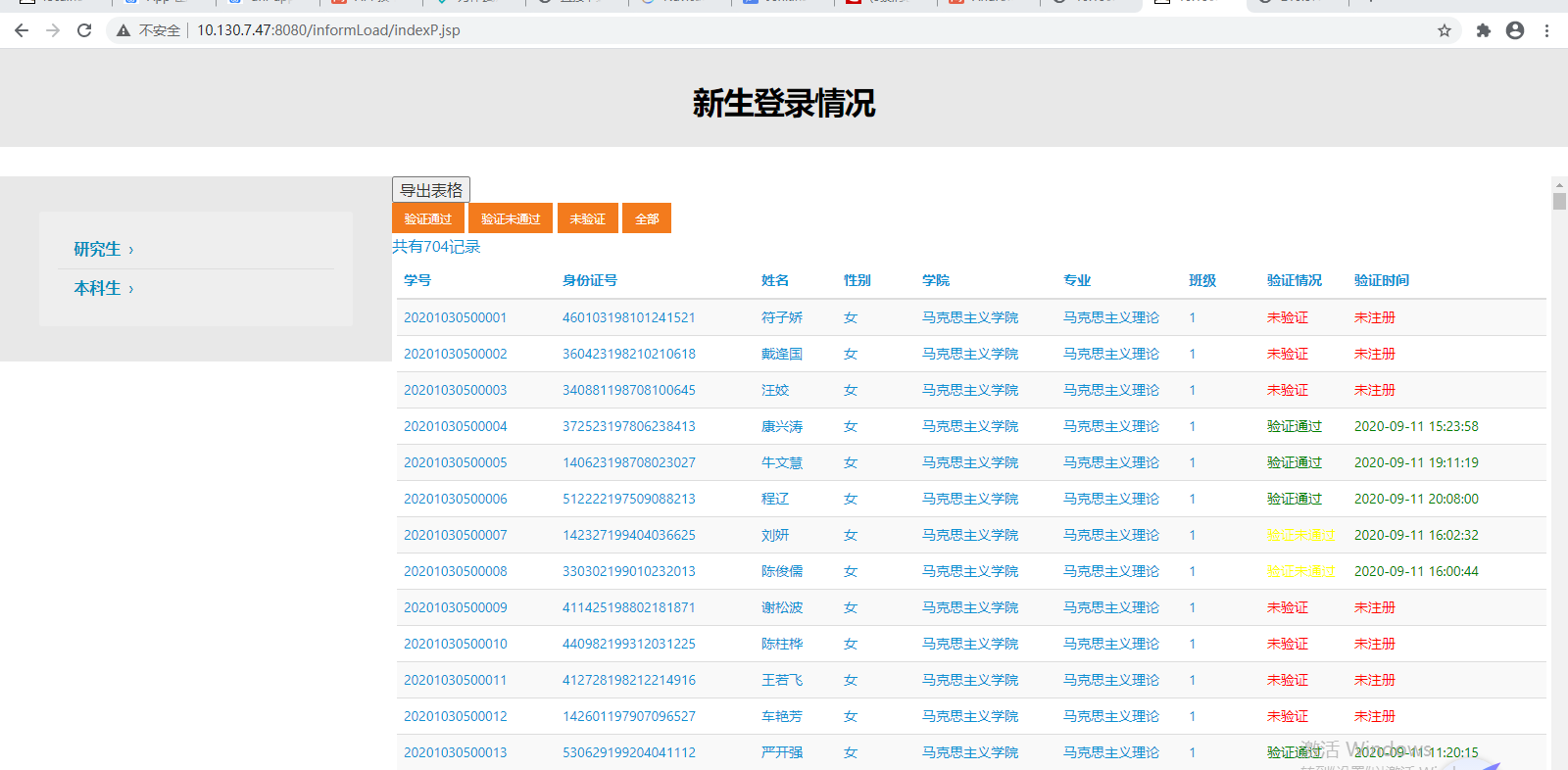Viewport: 1568px width, 770px height.
Task: Open Chrome three-dot menu
Action: click(x=1546, y=30)
